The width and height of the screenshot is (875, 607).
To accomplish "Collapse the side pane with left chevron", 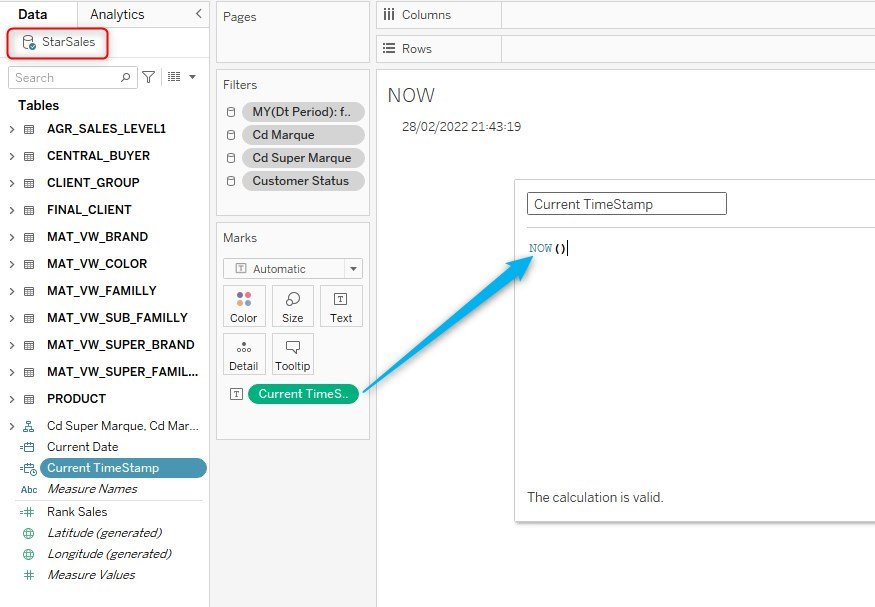I will pyautogui.click(x=199, y=14).
